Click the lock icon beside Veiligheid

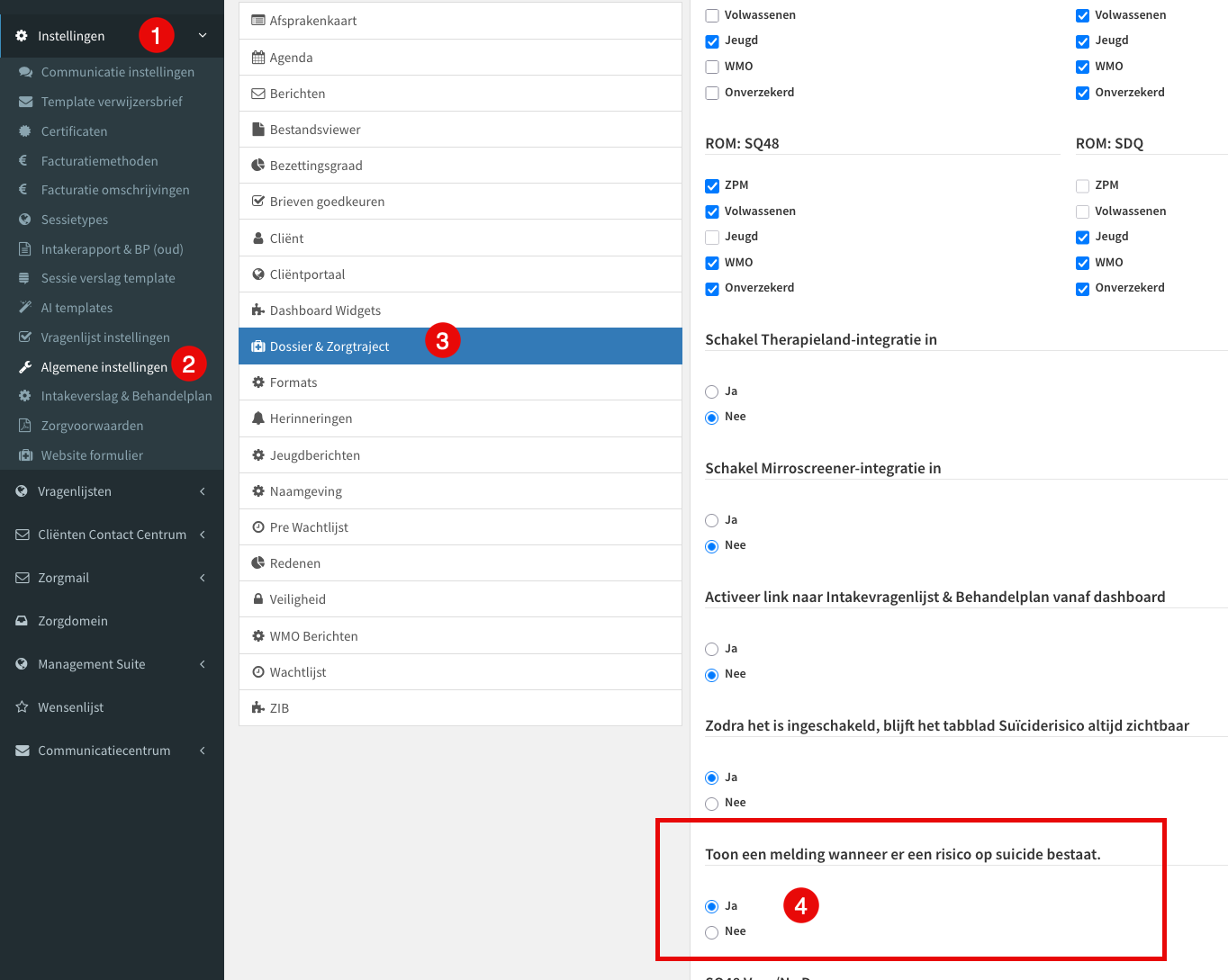click(258, 599)
